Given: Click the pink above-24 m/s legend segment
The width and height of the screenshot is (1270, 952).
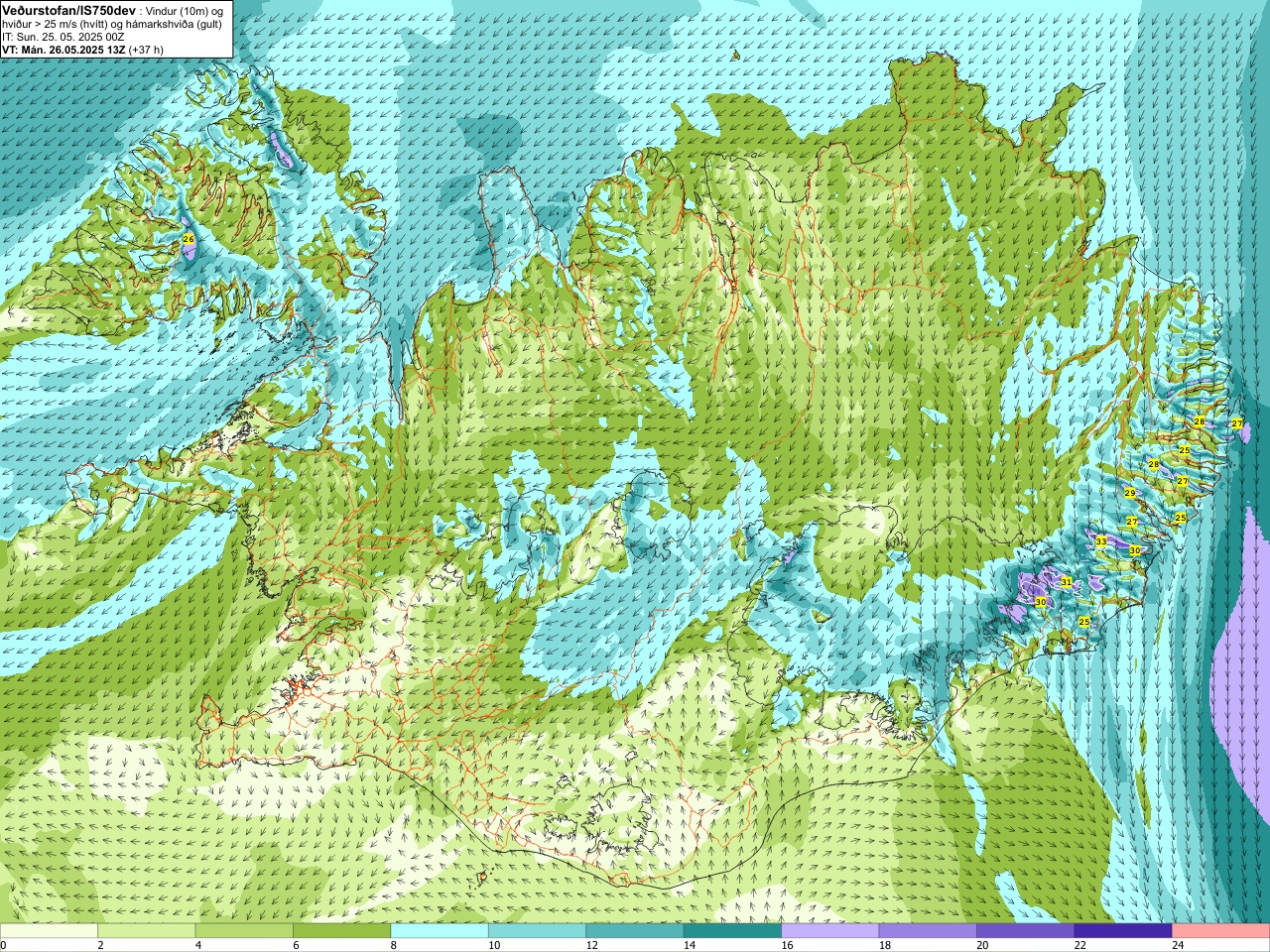Looking at the screenshot, I should point(1221,931).
